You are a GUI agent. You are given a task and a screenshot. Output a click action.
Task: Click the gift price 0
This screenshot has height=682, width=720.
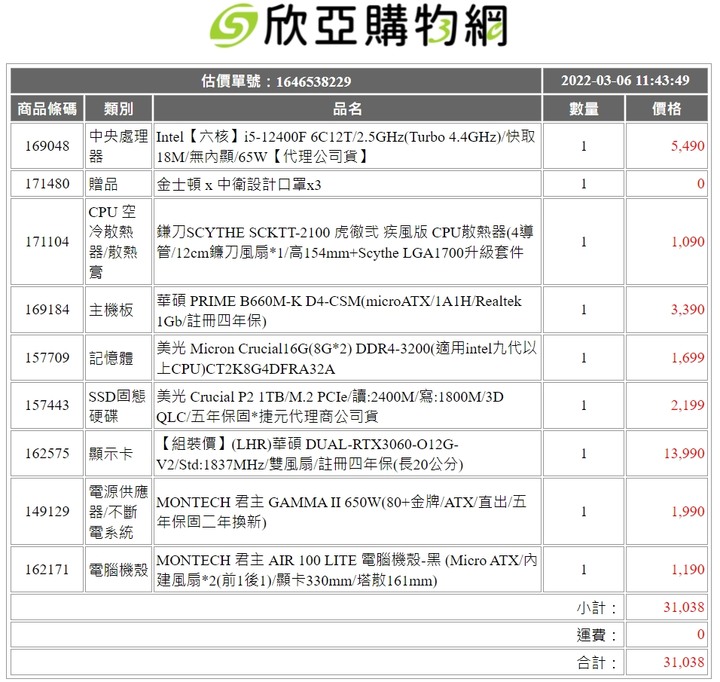point(701,184)
